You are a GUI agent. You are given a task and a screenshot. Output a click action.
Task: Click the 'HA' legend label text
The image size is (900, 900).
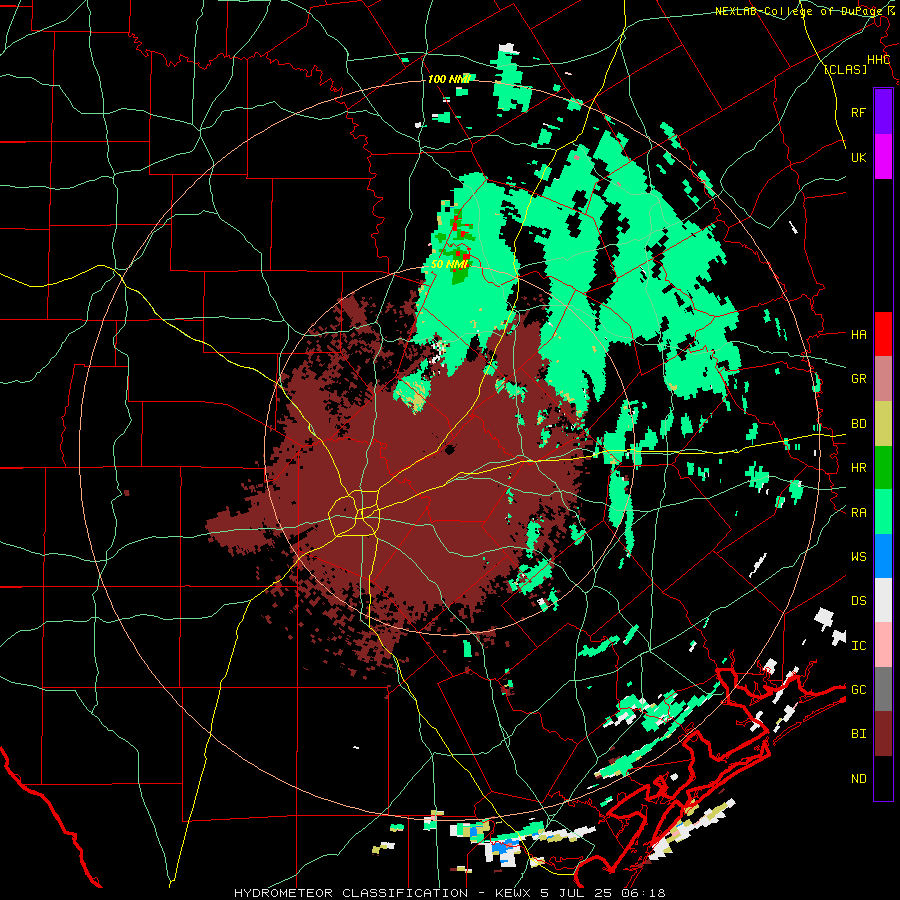tap(858, 335)
